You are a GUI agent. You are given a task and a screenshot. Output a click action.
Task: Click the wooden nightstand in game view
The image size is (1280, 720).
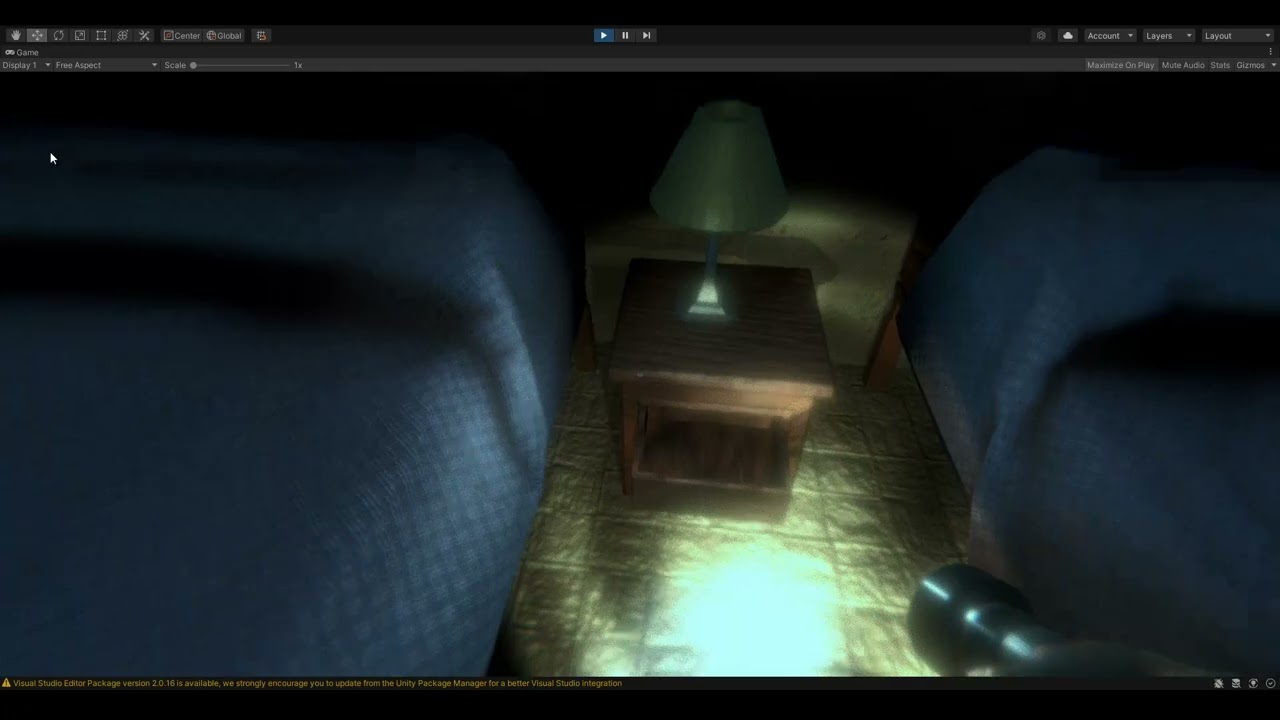(720, 385)
